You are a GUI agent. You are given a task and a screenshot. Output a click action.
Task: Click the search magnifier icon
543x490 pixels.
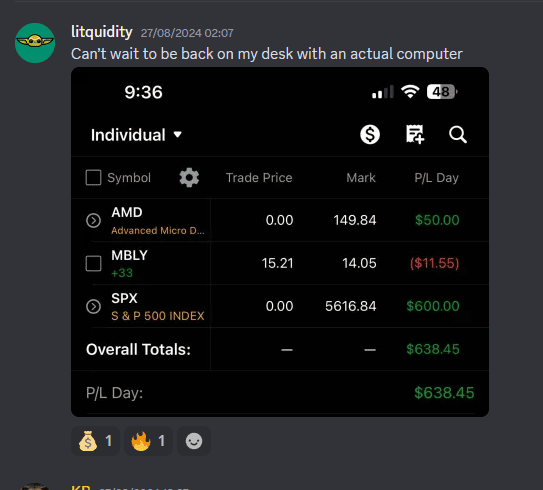(x=458, y=134)
